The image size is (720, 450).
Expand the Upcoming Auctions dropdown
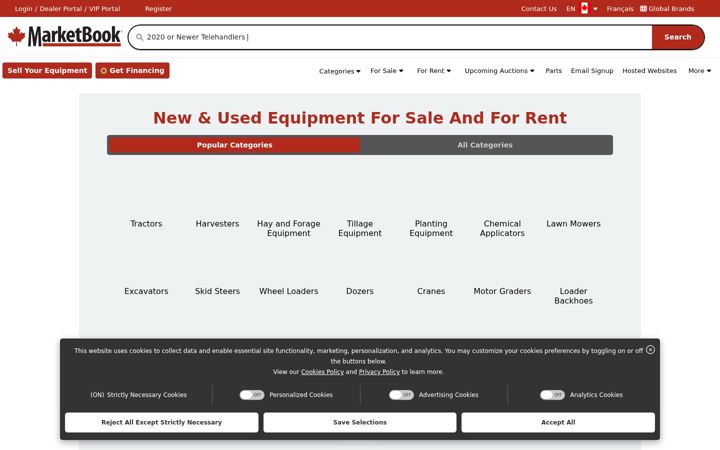pos(499,71)
